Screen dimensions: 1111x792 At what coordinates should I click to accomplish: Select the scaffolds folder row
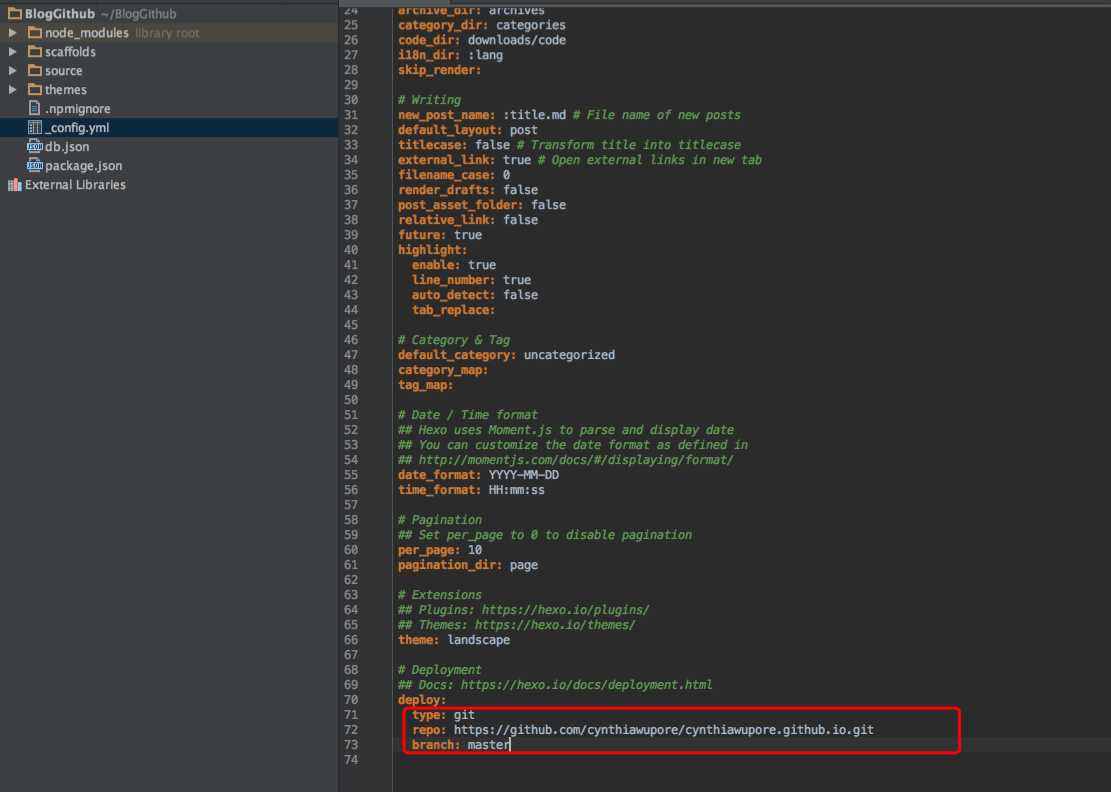click(169, 52)
